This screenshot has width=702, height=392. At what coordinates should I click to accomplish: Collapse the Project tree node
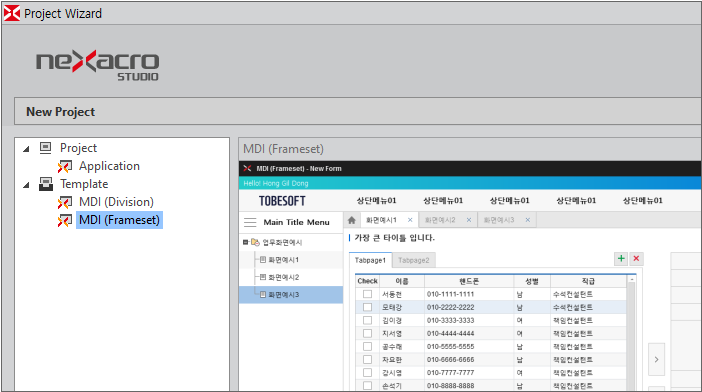point(26,149)
